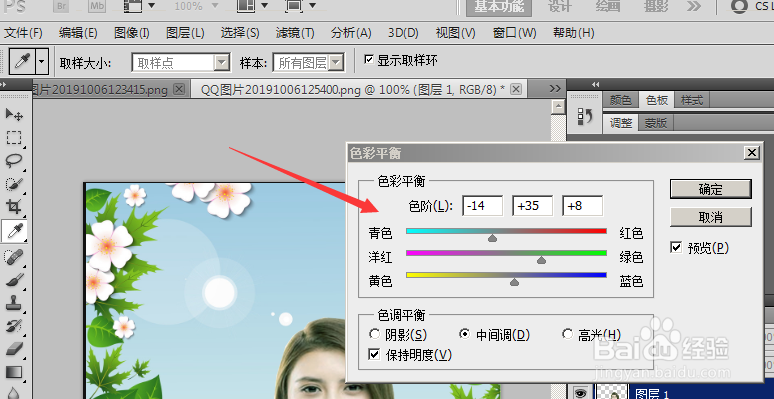The image size is (774, 399).
Task: Toggle 保持明度(V) checkbox
Action: (375, 354)
